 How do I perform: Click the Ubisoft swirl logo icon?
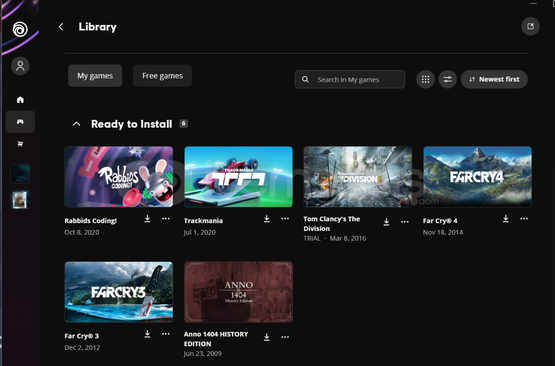pyautogui.click(x=20, y=29)
